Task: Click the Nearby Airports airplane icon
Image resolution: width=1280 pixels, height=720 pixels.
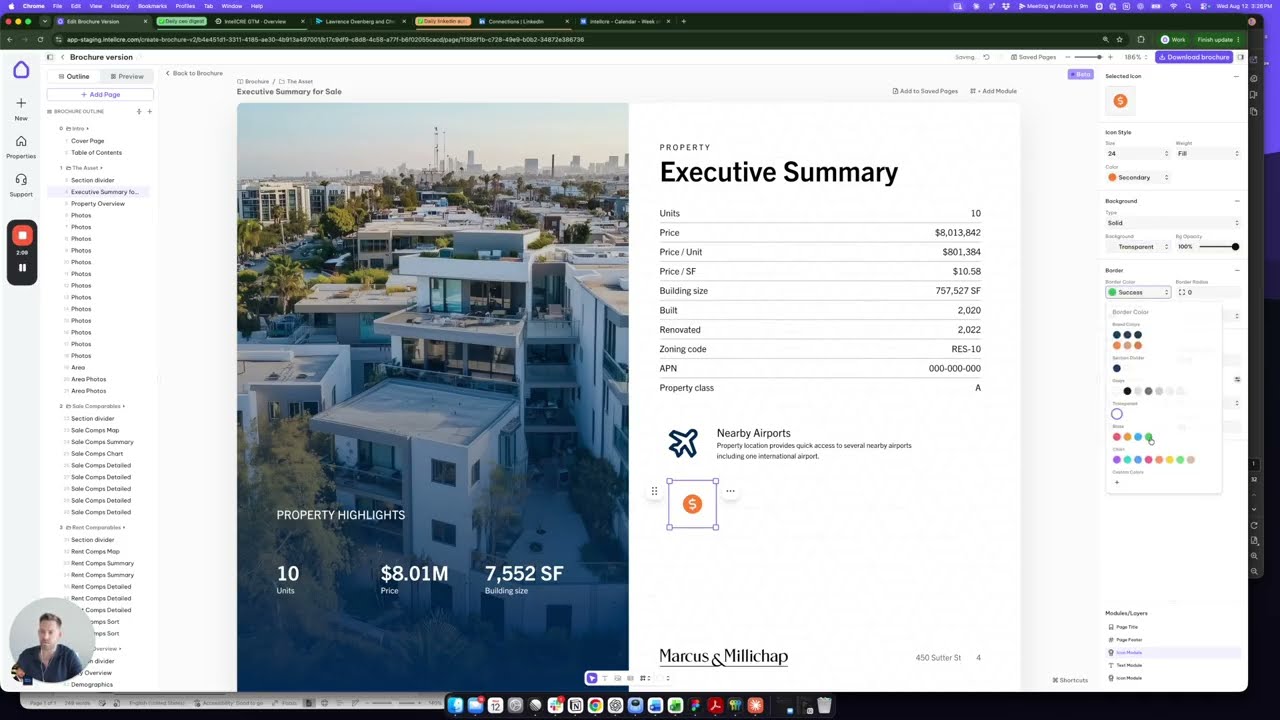Action: [x=683, y=443]
